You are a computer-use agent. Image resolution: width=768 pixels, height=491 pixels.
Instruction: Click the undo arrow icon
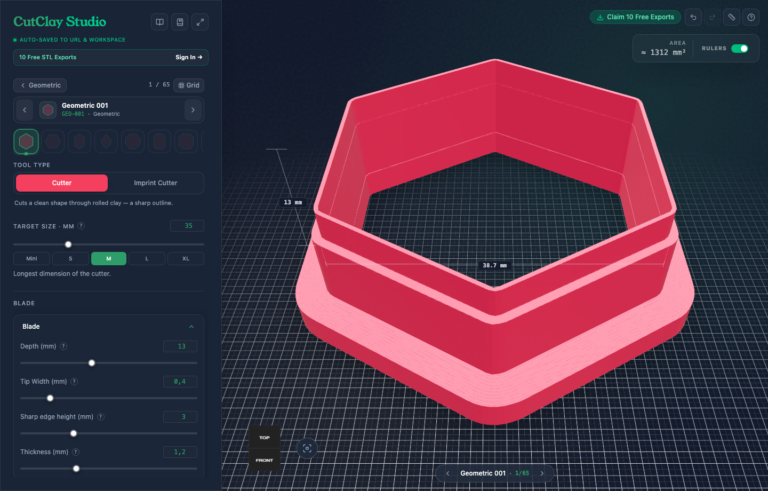coord(693,17)
